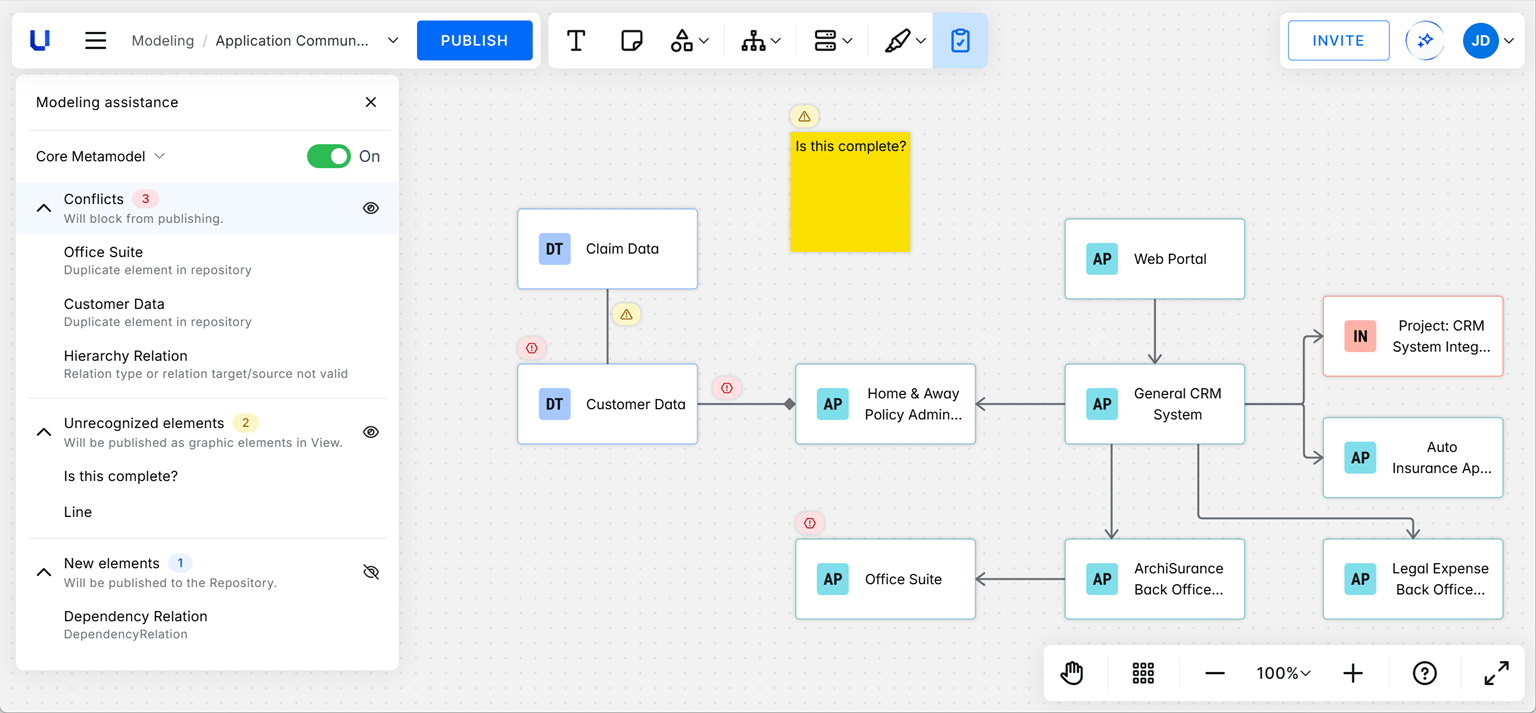The width and height of the screenshot is (1536, 713).
Task: Close the Modeling assistance panel
Action: pyautogui.click(x=371, y=102)
